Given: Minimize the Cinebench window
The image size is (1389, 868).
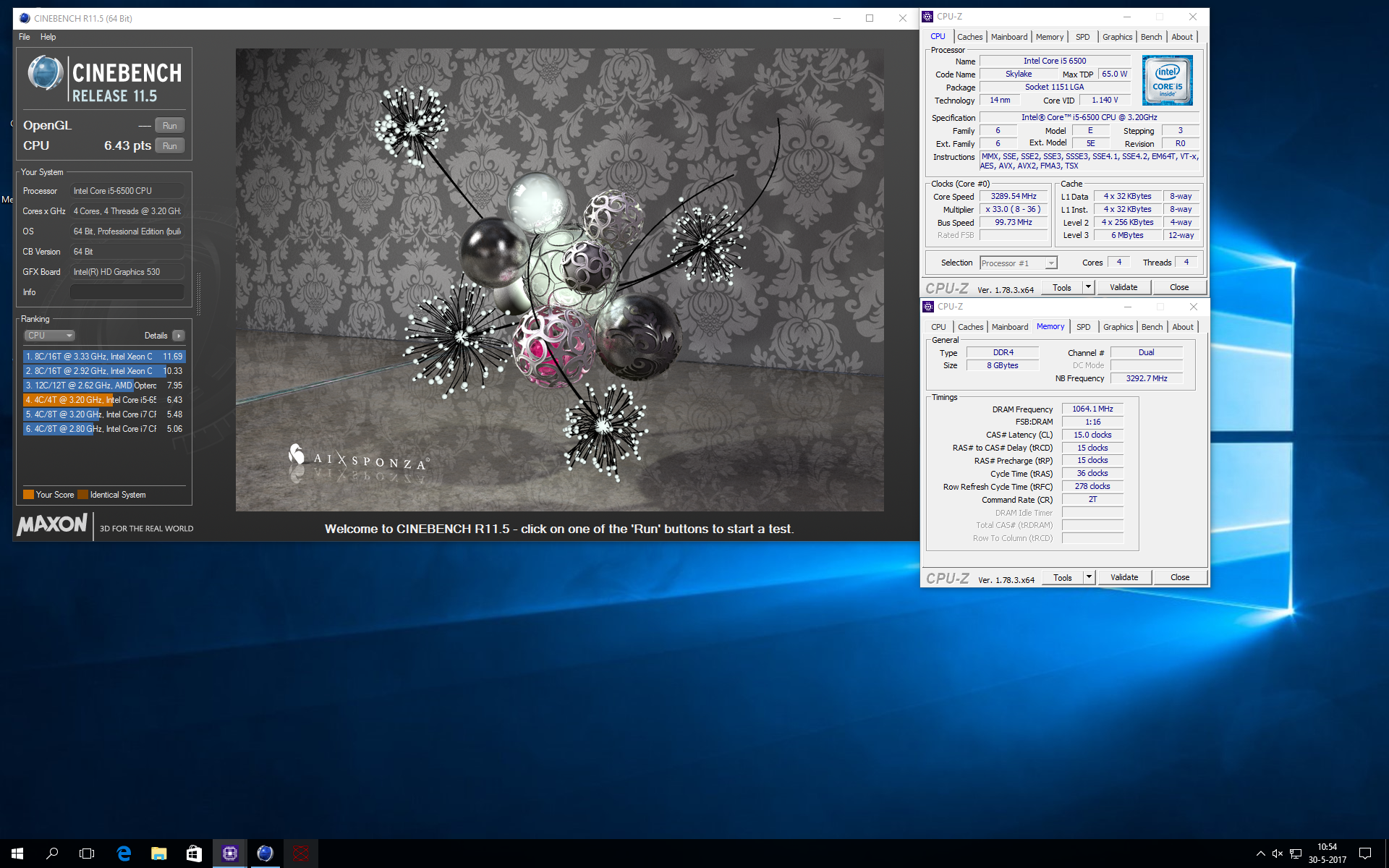Looking at the screenshot, I should tap(837, 19).
